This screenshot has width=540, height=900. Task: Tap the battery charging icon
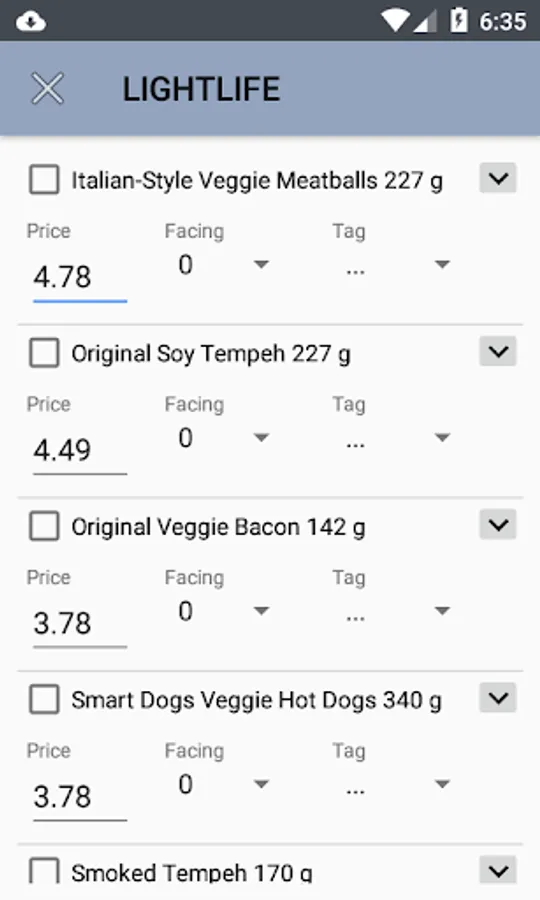pos(459,21)
